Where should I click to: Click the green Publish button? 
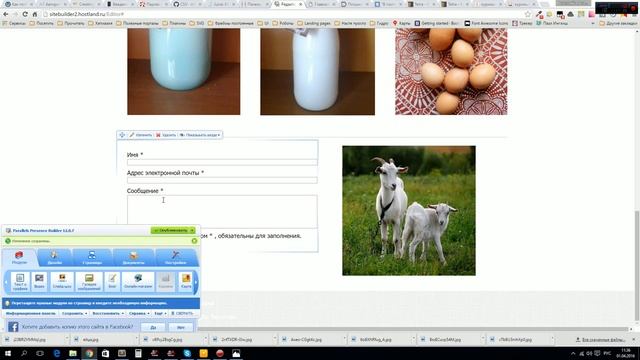173,231
